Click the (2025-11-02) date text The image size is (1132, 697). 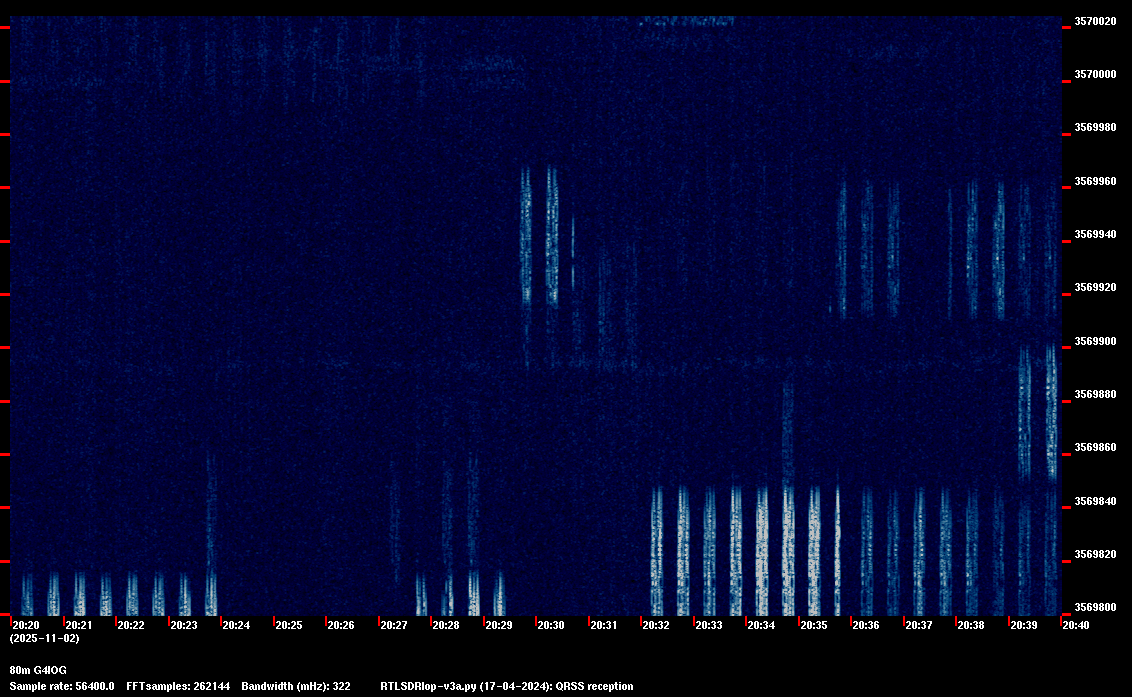(45, 638)
